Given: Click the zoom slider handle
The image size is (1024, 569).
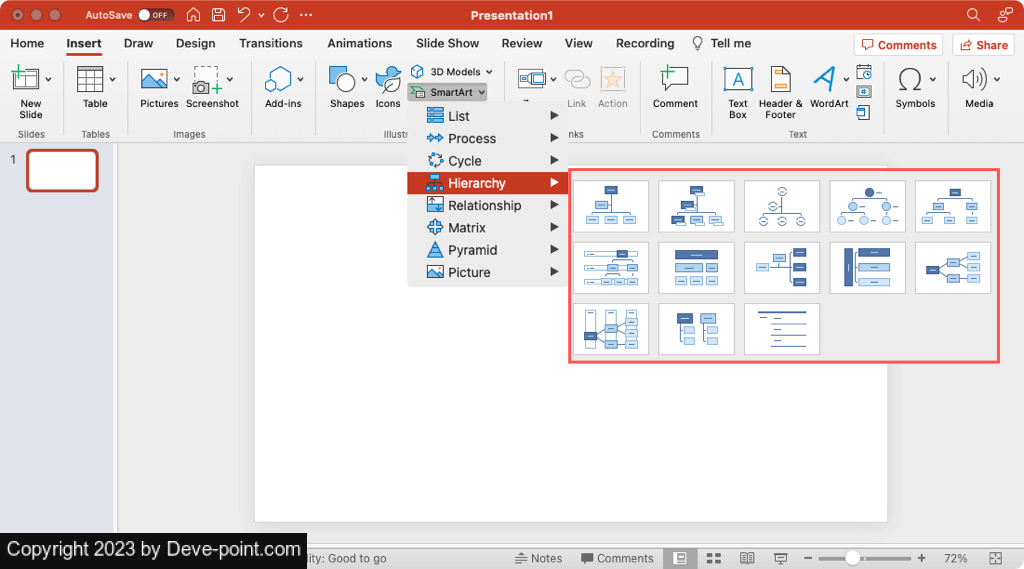Looking at the screenshot, I should (x=853, y=558).
